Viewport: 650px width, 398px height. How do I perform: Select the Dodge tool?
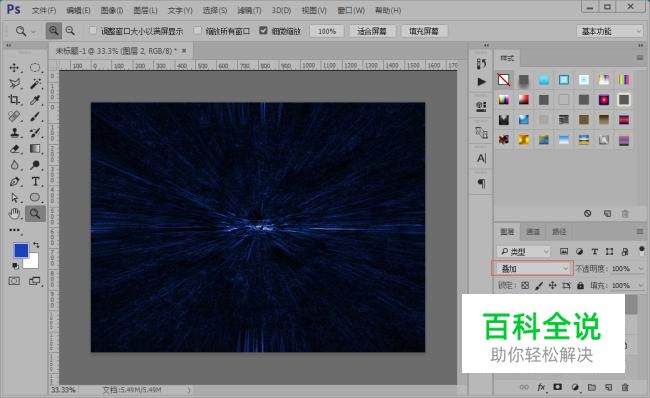point(35,165)
